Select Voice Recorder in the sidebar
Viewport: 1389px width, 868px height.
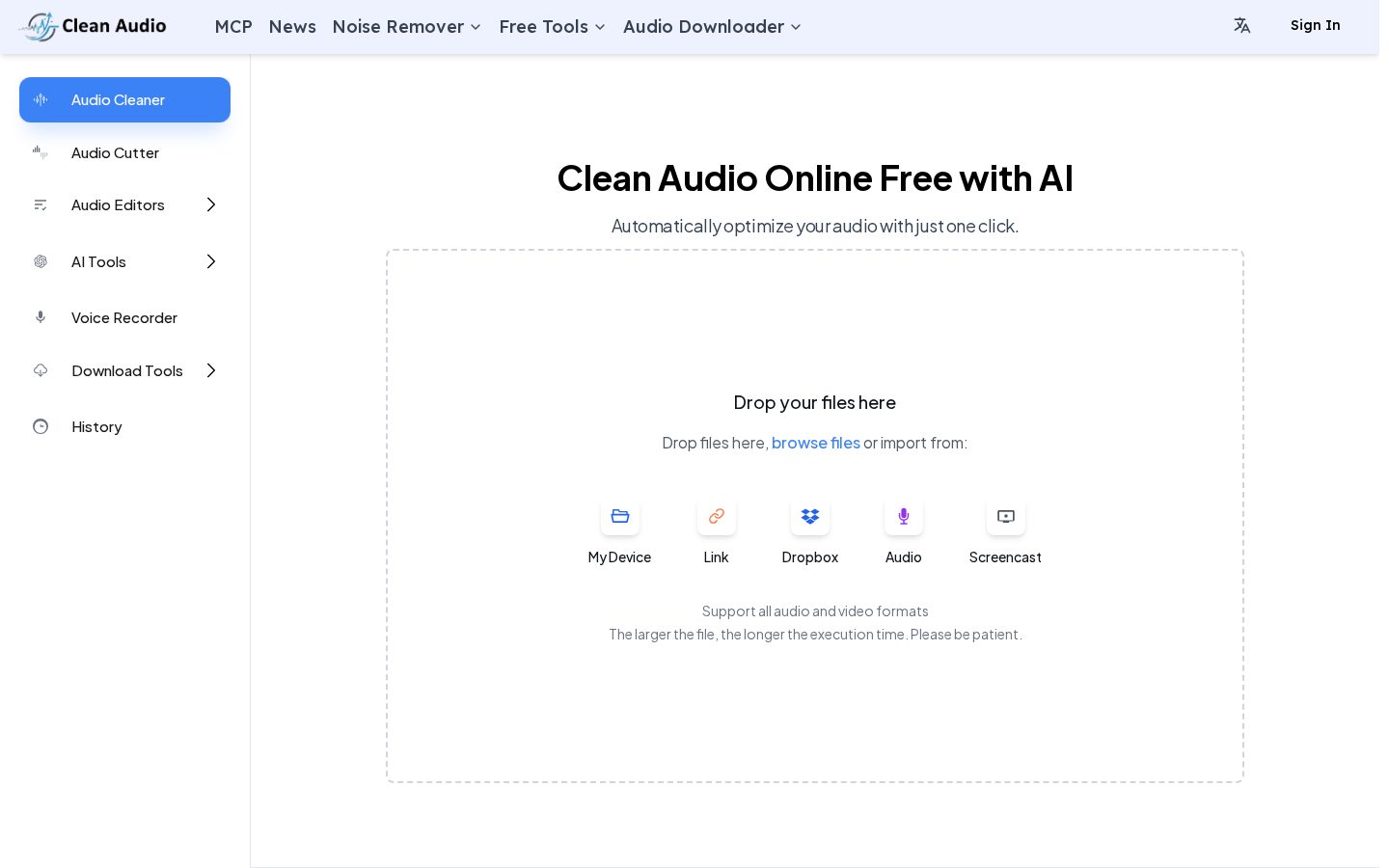[125, 317]
